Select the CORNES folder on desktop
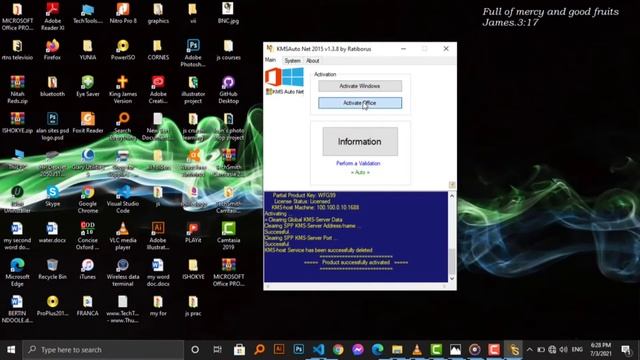Viewport: 640px width, 360px height. click(158, 50)
